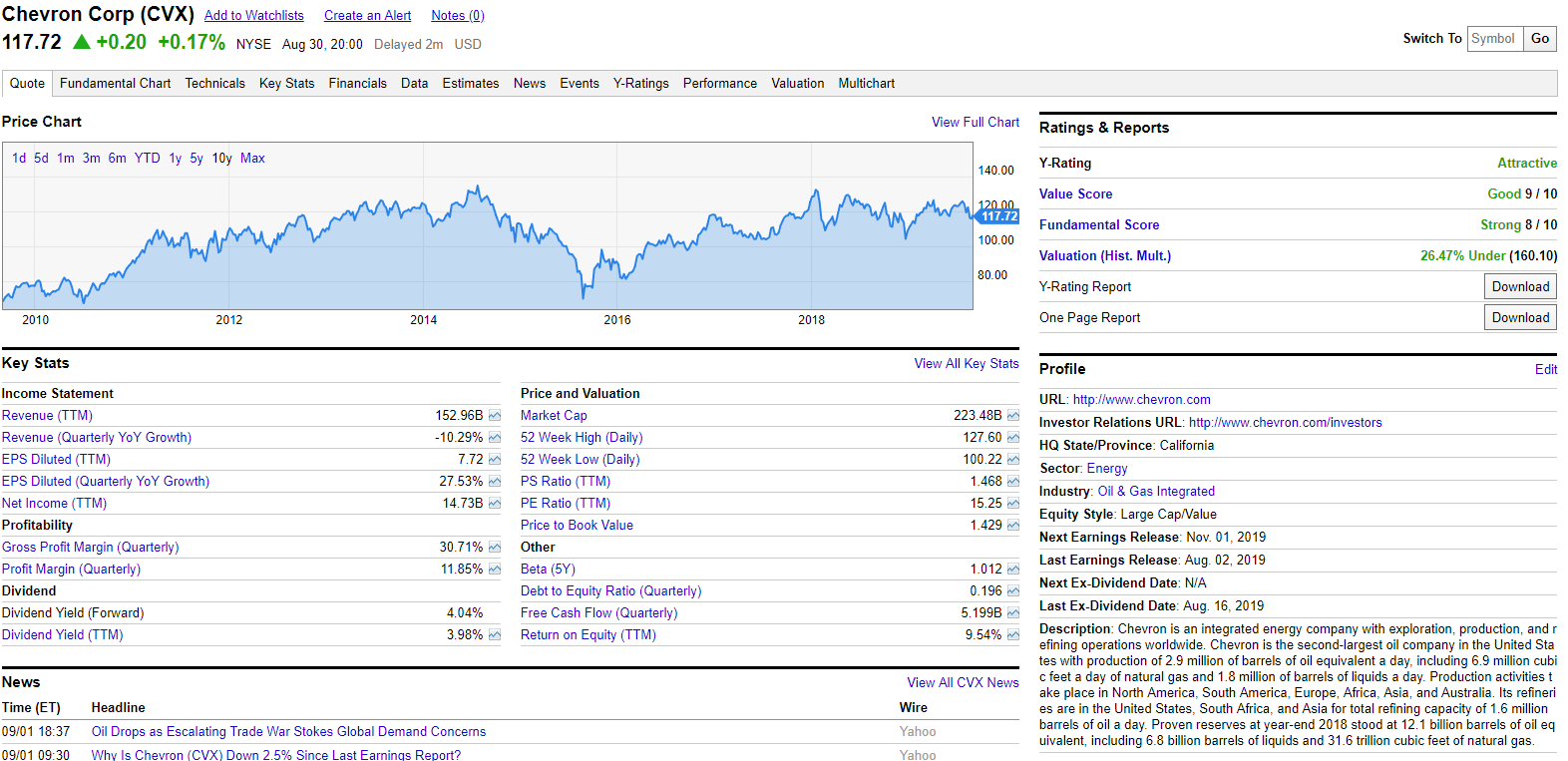Set price chart range to 1m
This screenshot has width=1568, height=761.
[x=66, y=159]
